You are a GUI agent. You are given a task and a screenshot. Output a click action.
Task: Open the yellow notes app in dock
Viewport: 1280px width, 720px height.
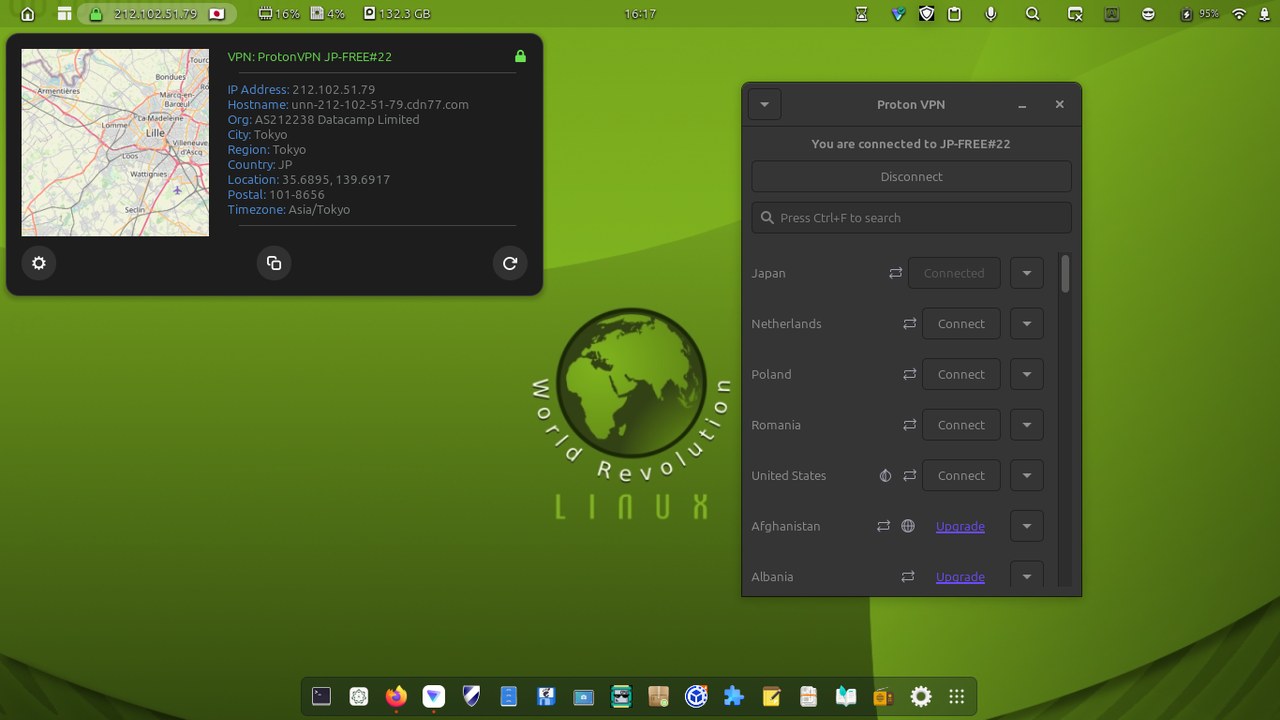(771, 696)
